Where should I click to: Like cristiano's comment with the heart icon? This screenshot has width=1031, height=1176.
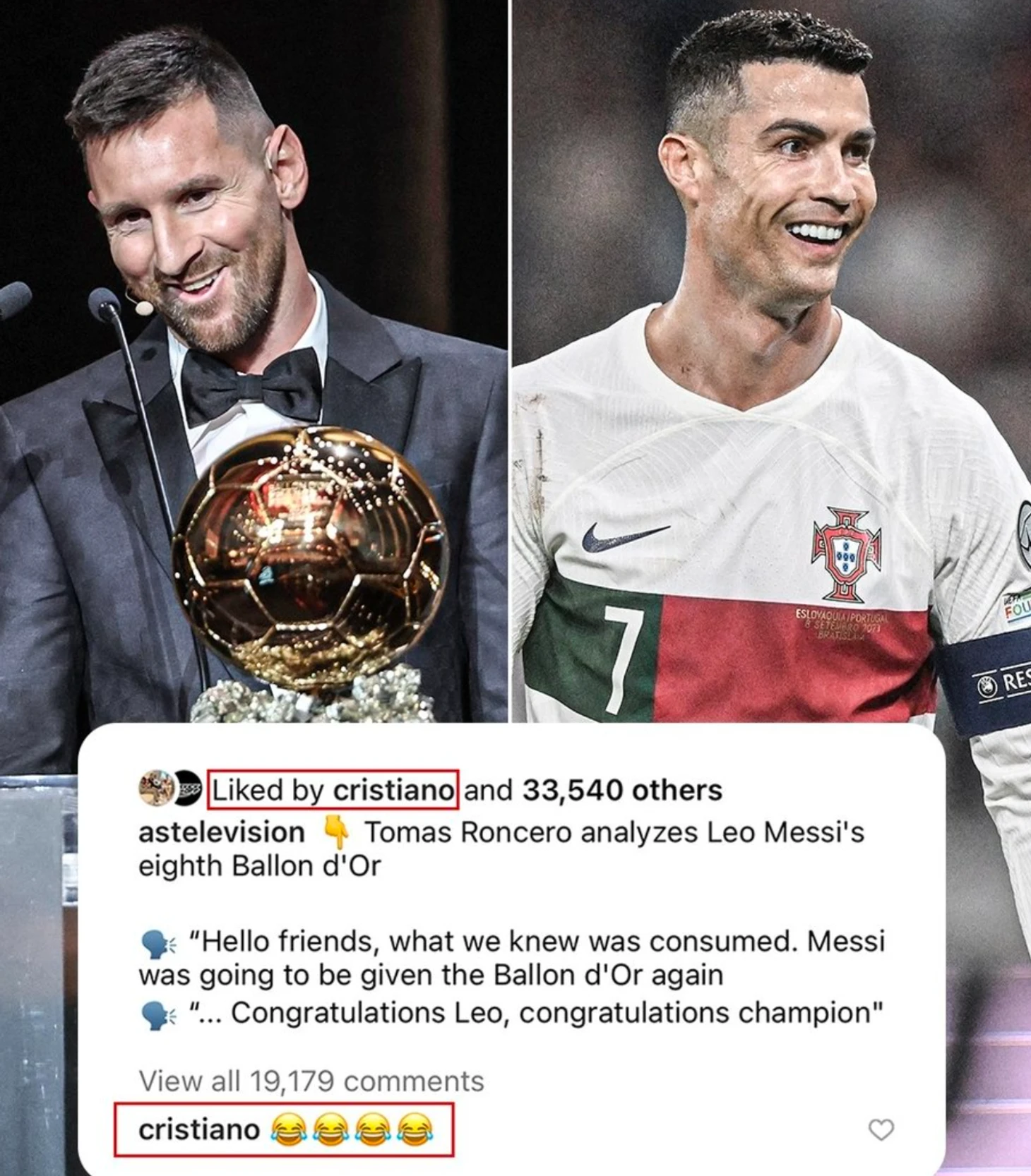pos(881,1129)
